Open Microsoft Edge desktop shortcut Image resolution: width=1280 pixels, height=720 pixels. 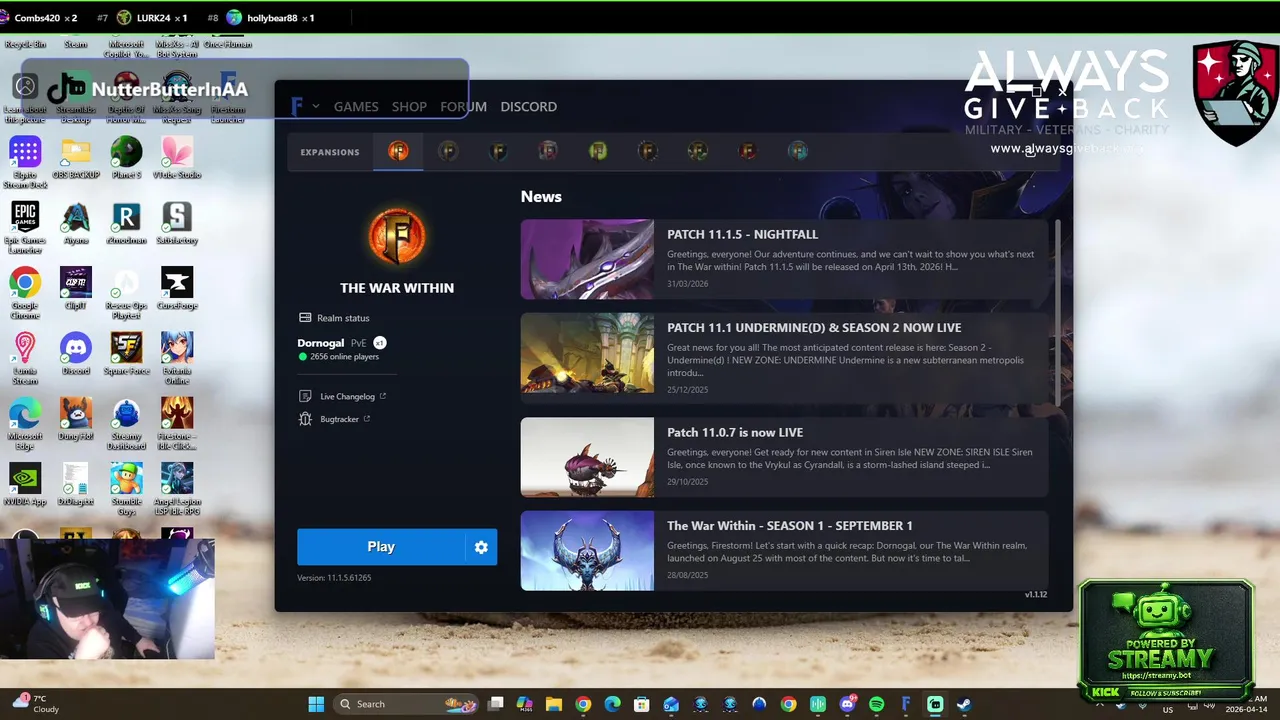tap(25, 423)
